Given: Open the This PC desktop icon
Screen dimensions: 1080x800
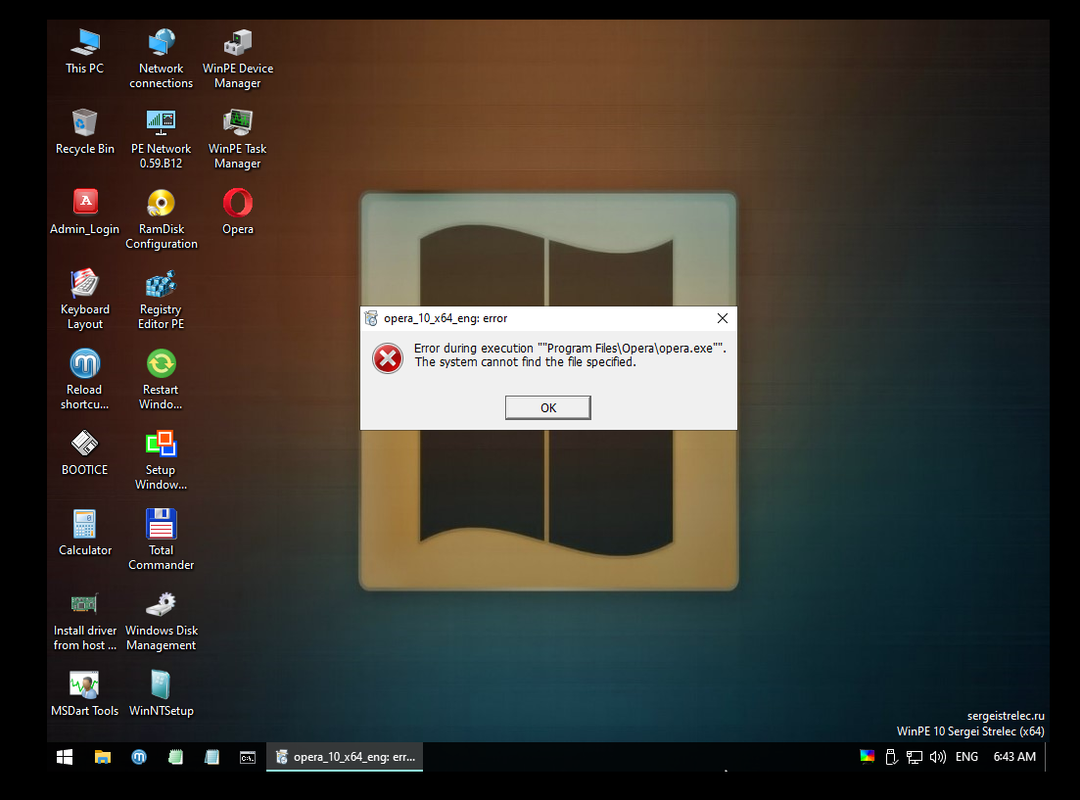Looking at the screenshot, I should [x=85, y=51].
